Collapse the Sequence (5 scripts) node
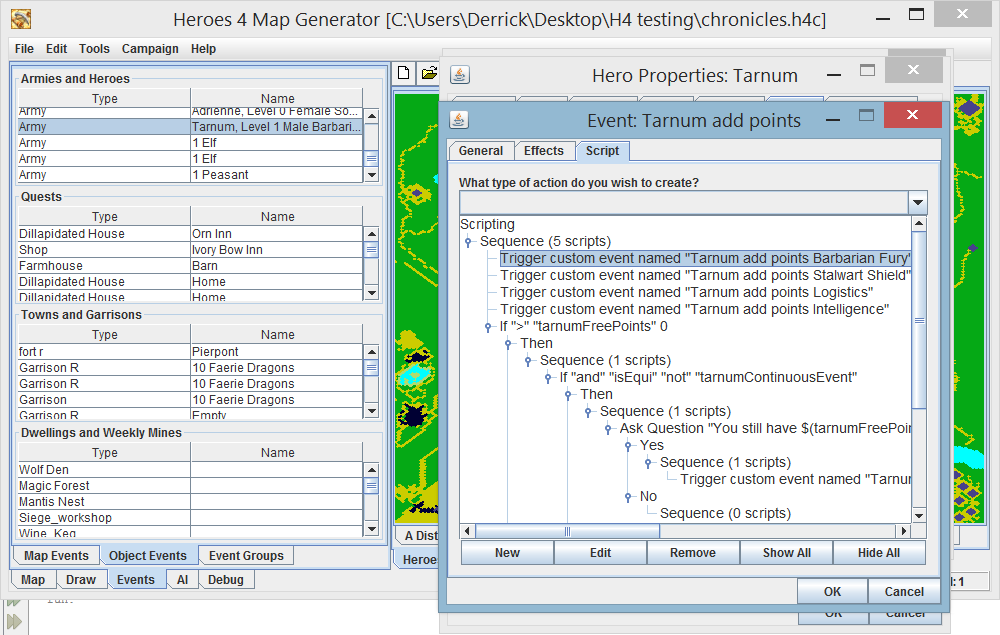The image size is (1000, 635). coord(468,242)
